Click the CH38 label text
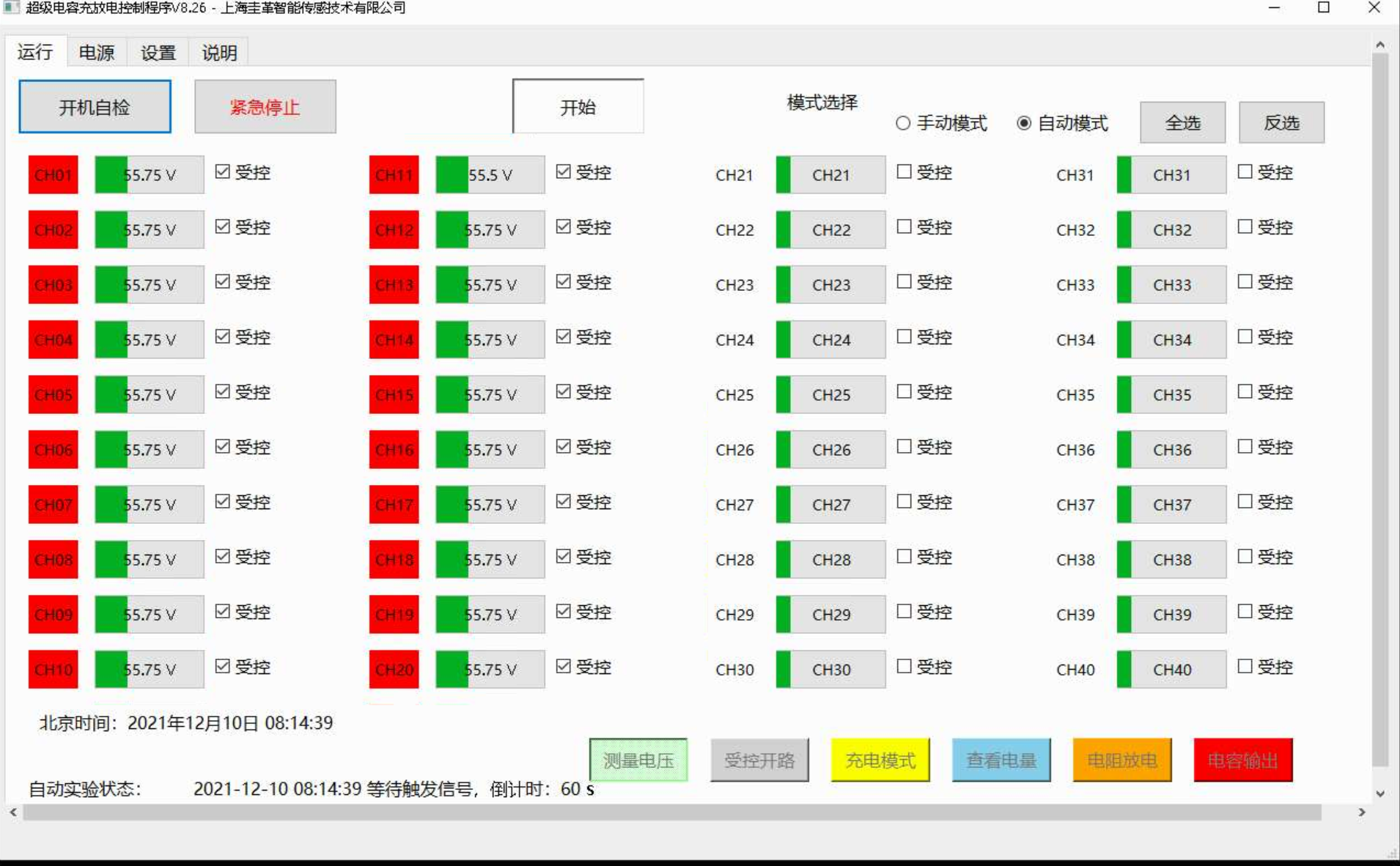This screenshot has height=866, width=1400. point(1075,560)
